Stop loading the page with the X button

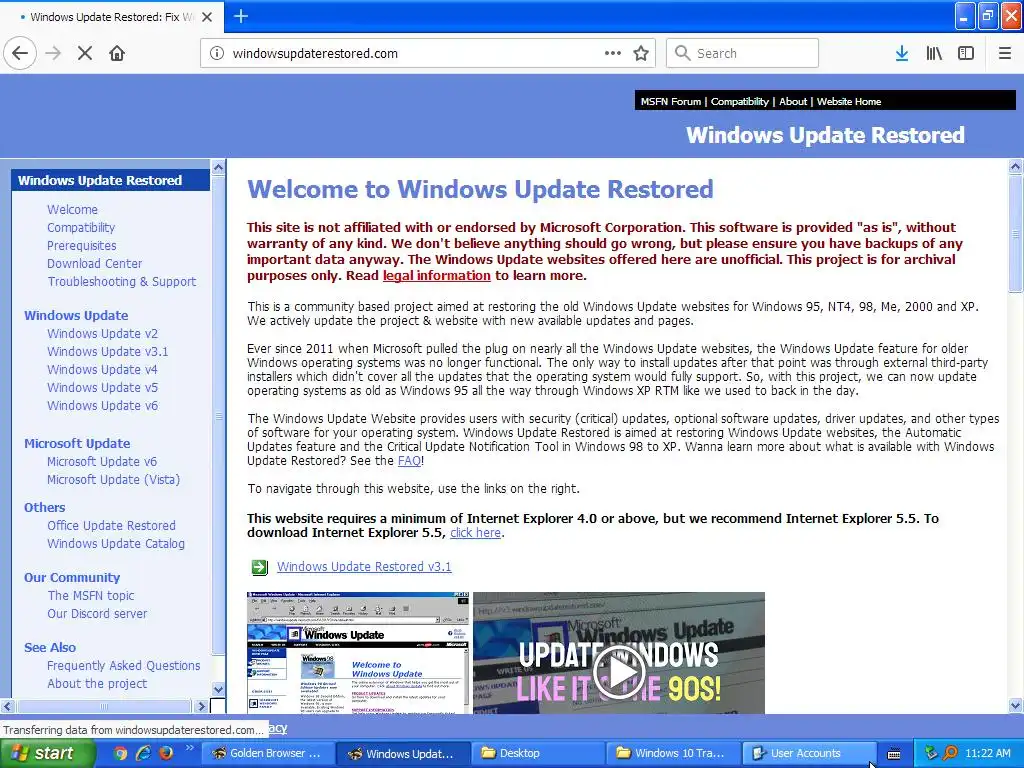[85, 54]
